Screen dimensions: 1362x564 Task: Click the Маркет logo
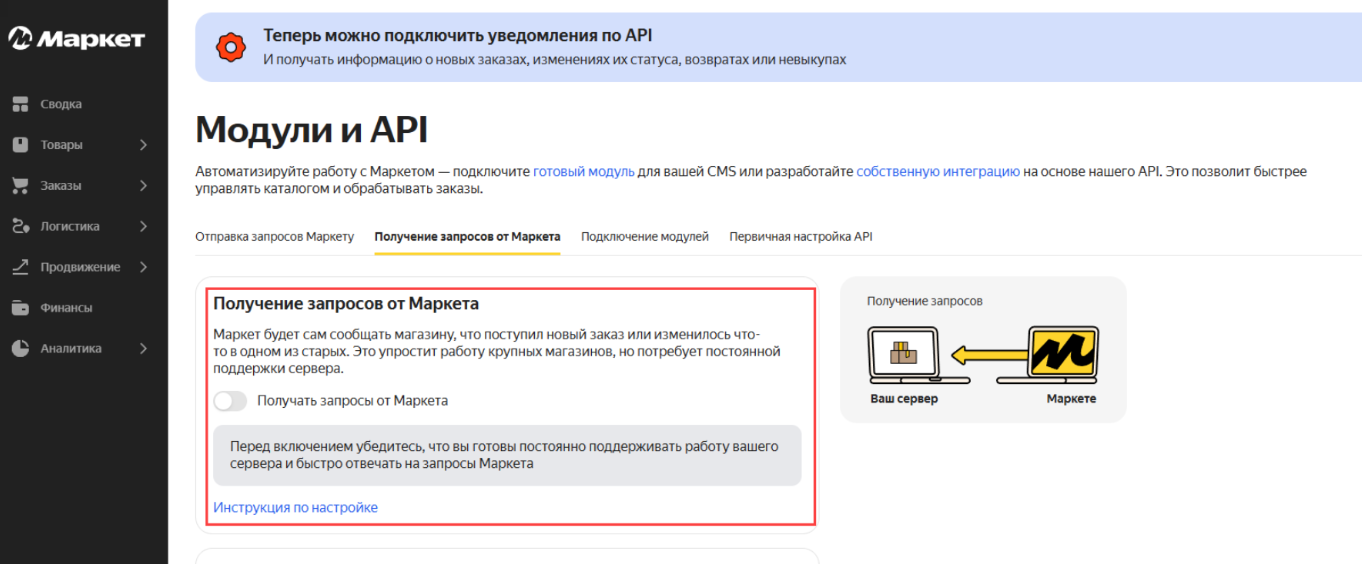point(77,39)
